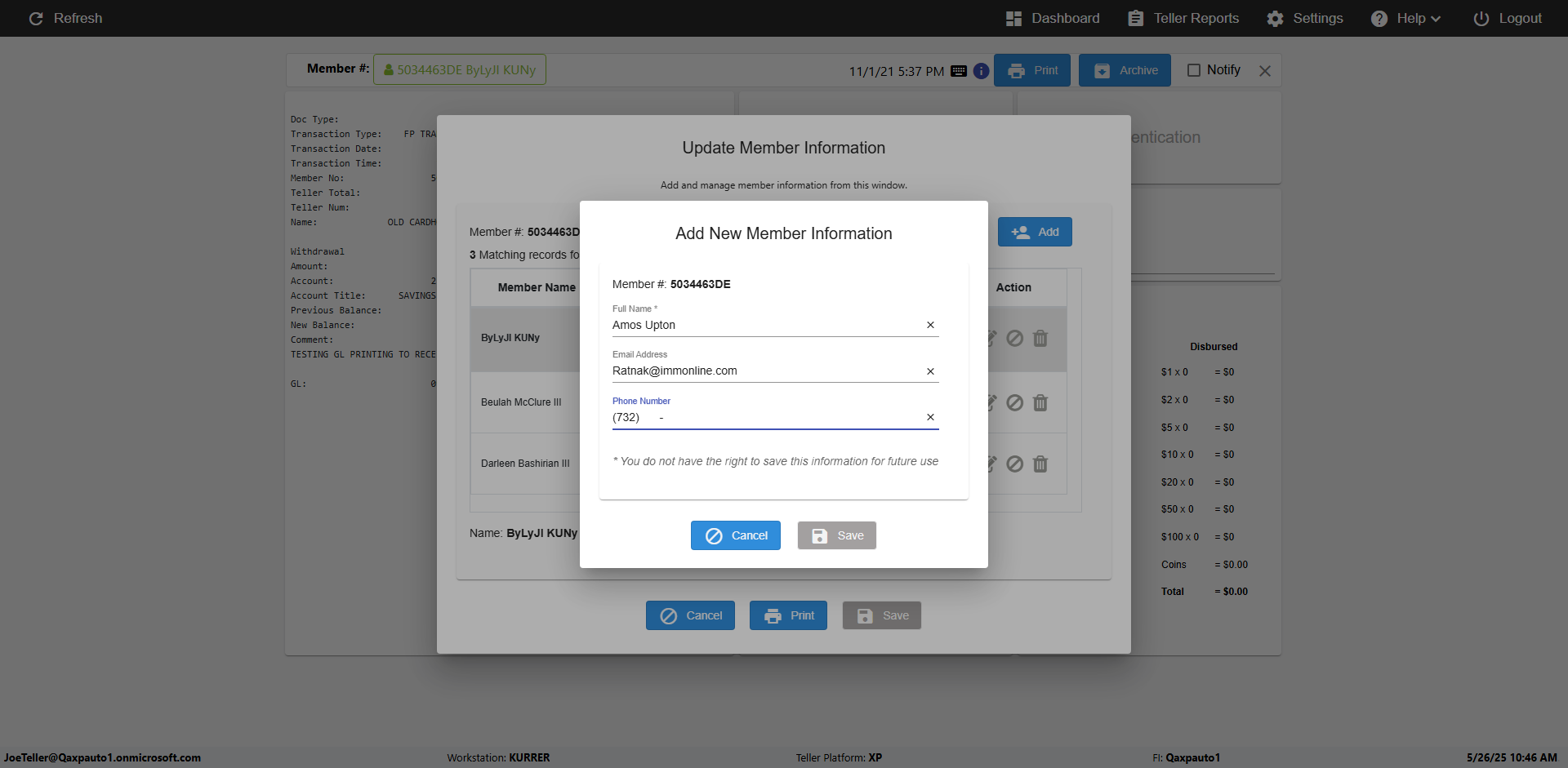Click the Full Name input field
Viewport: 1568px width, 768px height.
pyautogui.click(x=766, y=325)
